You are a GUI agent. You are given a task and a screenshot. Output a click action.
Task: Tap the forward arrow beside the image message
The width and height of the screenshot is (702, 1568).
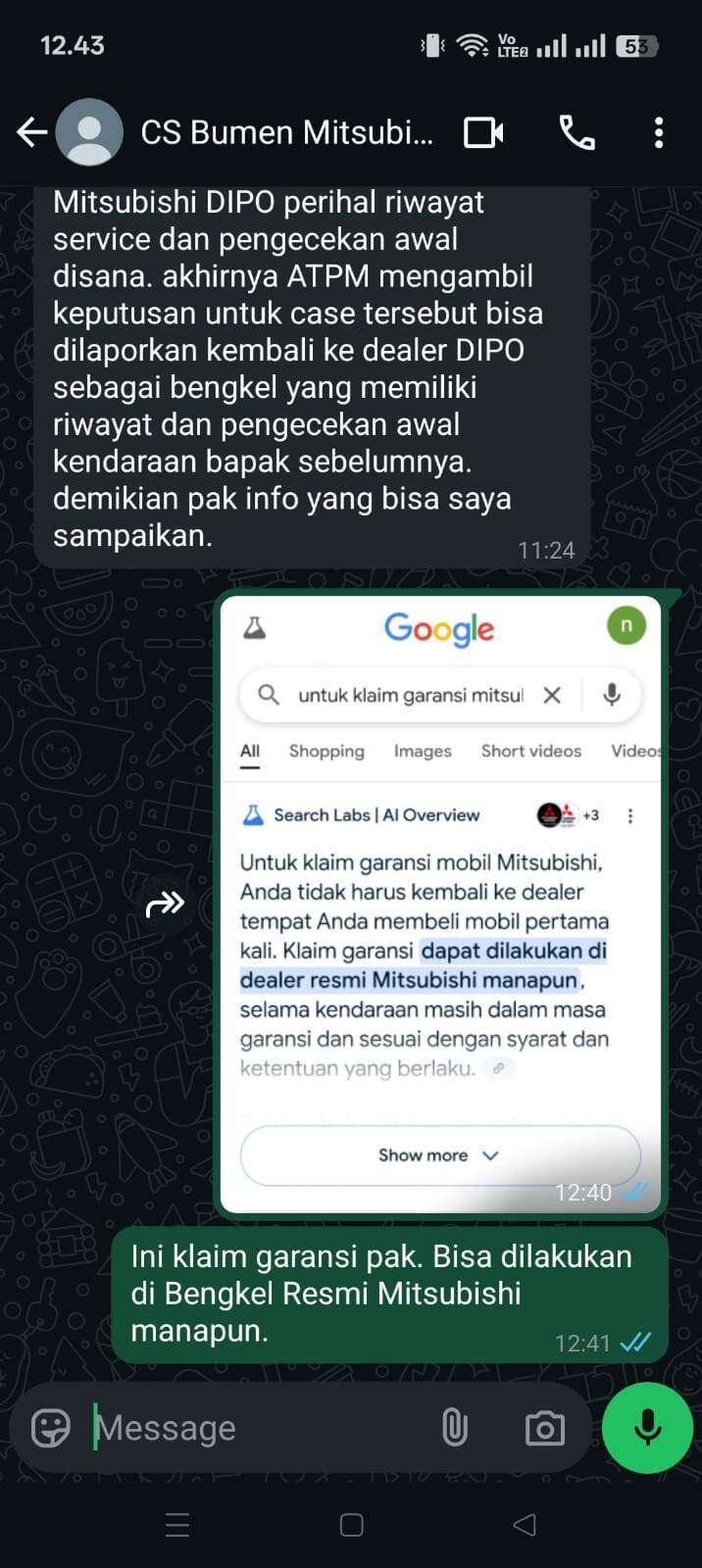(165, 904)
